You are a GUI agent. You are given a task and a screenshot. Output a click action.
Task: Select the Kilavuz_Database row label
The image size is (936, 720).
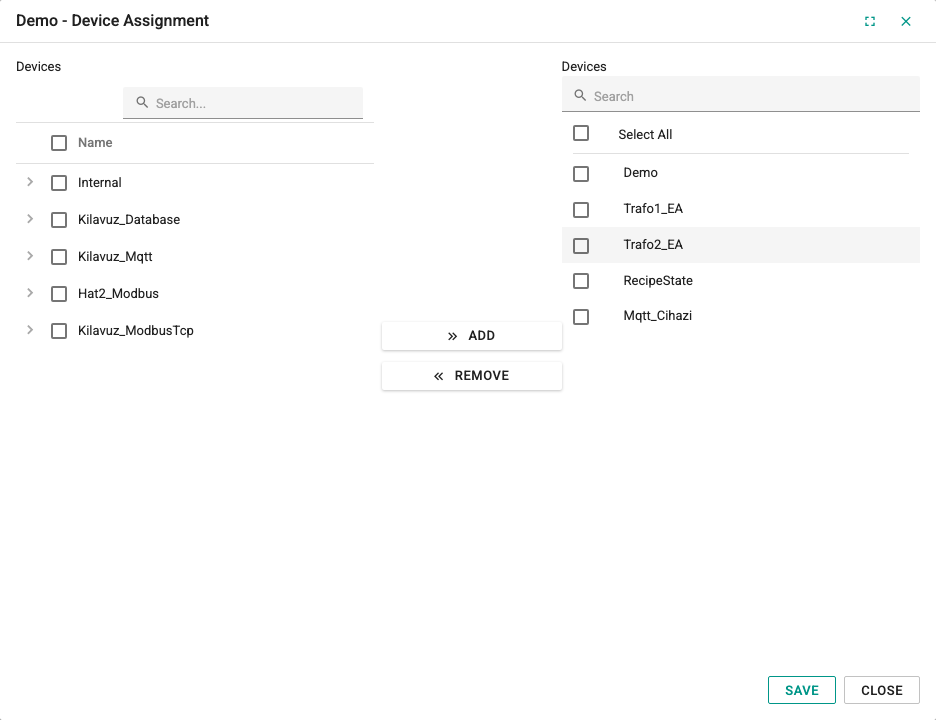(129, 220)
